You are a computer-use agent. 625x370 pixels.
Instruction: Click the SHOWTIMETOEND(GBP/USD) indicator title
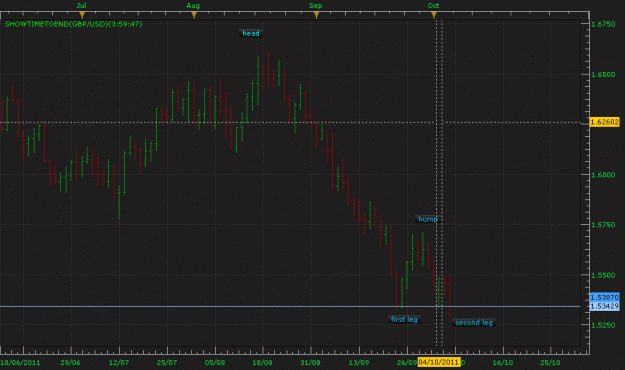coord(73,24)
